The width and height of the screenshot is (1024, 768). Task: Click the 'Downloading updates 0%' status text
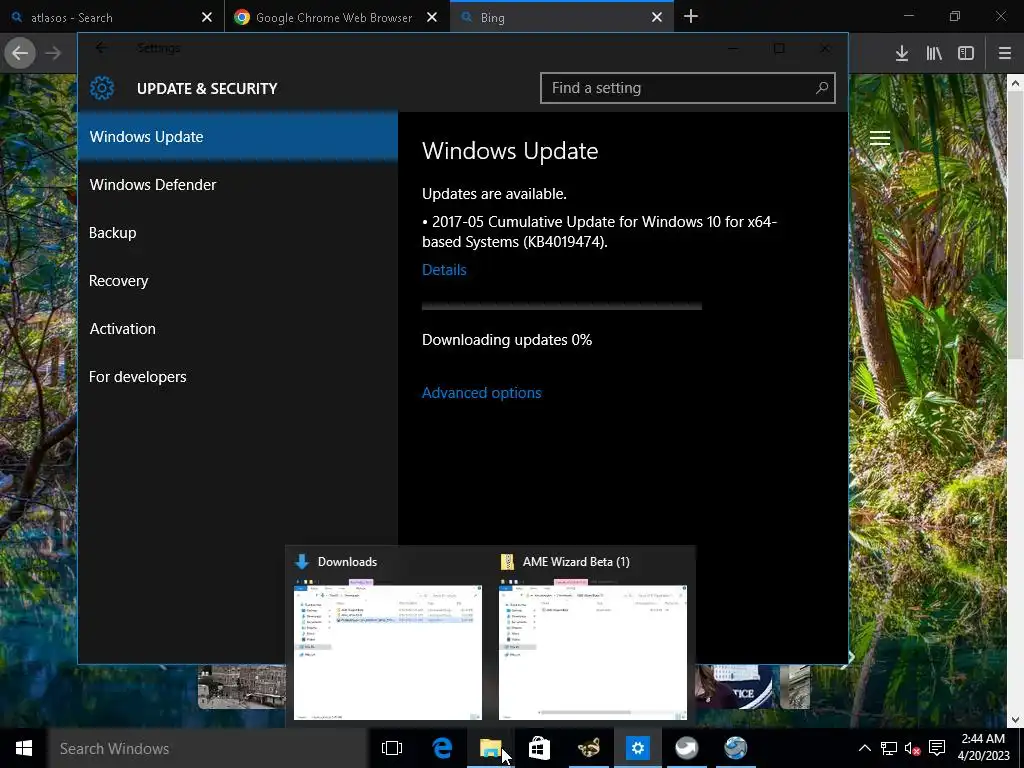pyautogui.click(x=507, y=340)
